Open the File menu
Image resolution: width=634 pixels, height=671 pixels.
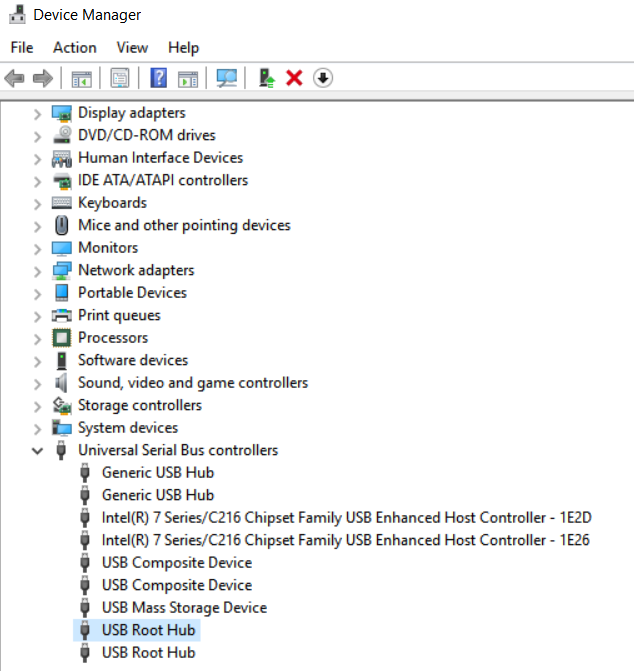22,48
